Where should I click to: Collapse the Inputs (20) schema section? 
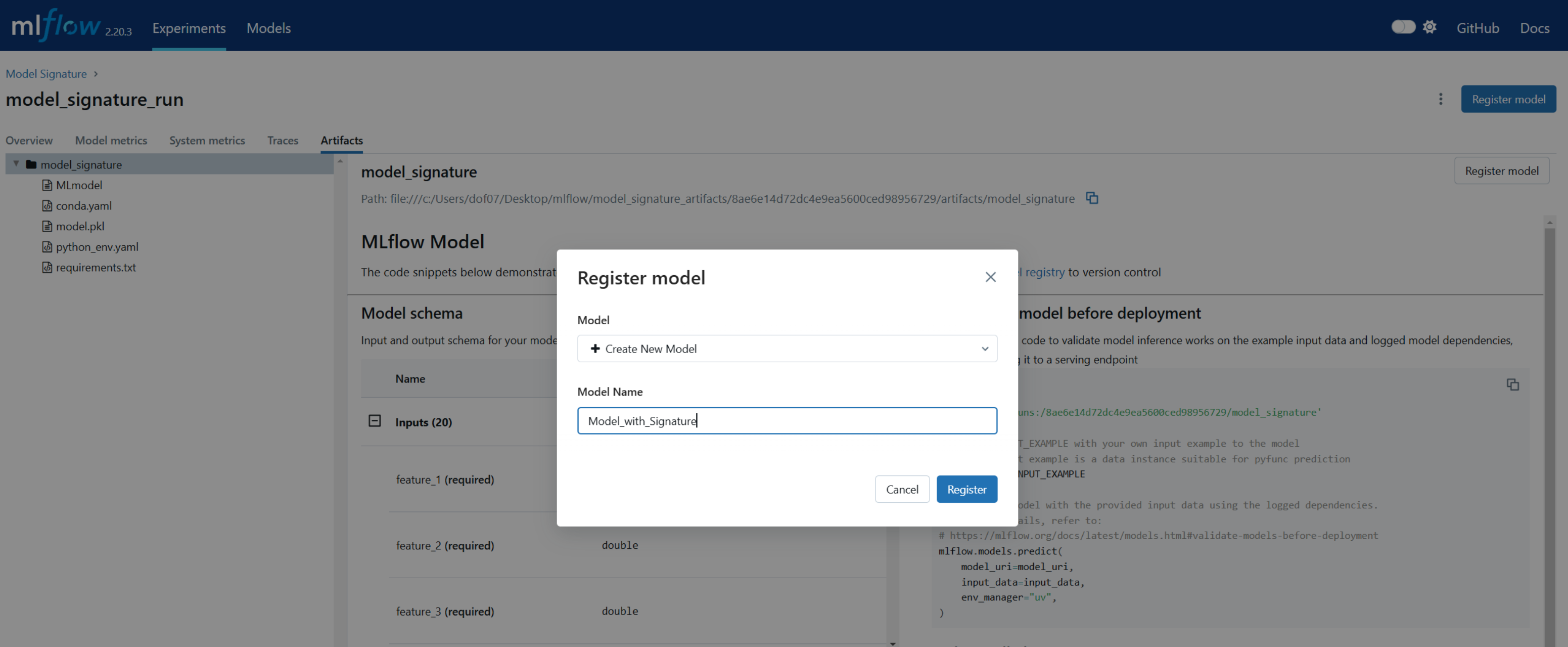pos(375,421)
